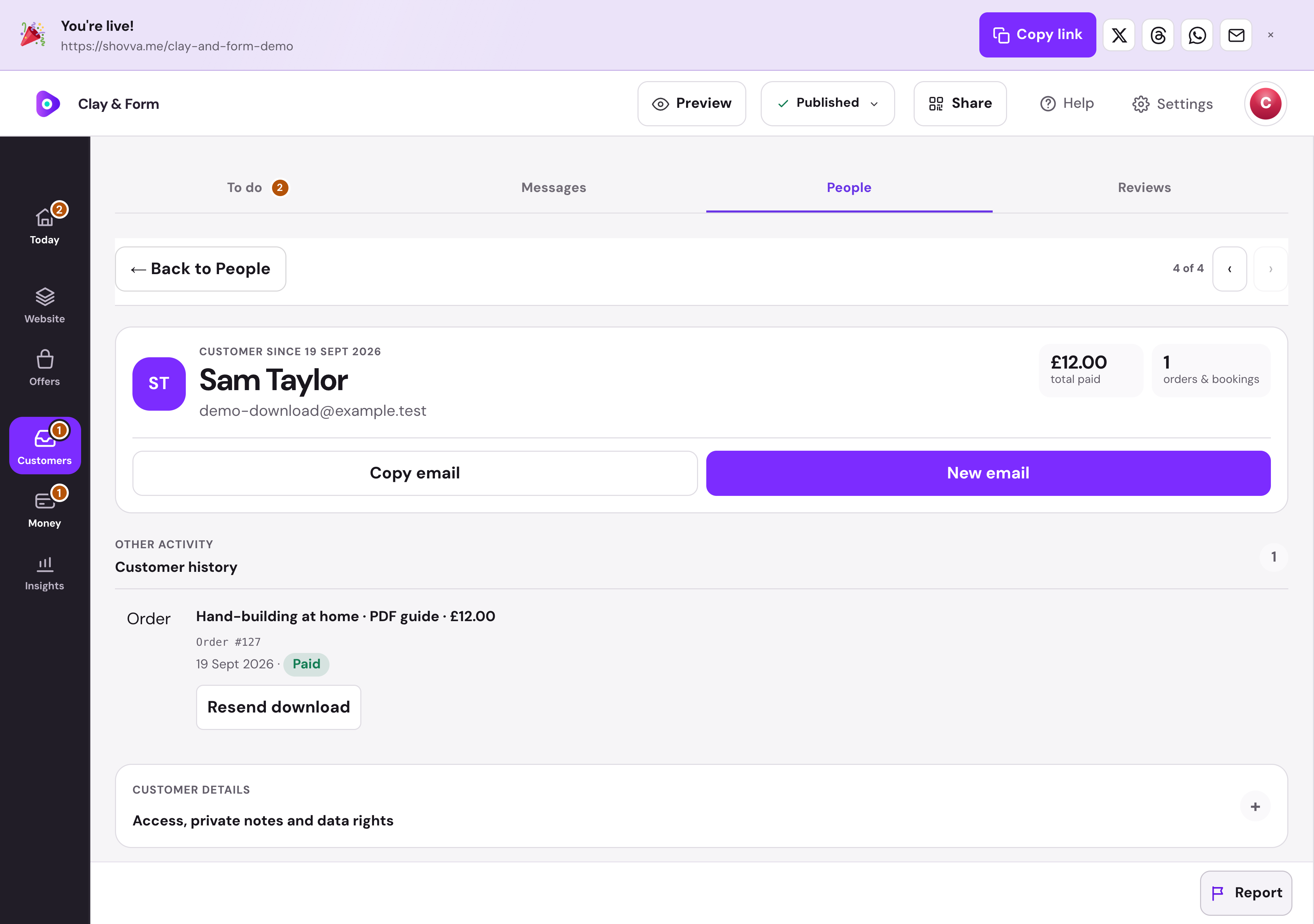Screen dimensions: 1314x924
Task: Open Help
Action: tap(1067, 104)
